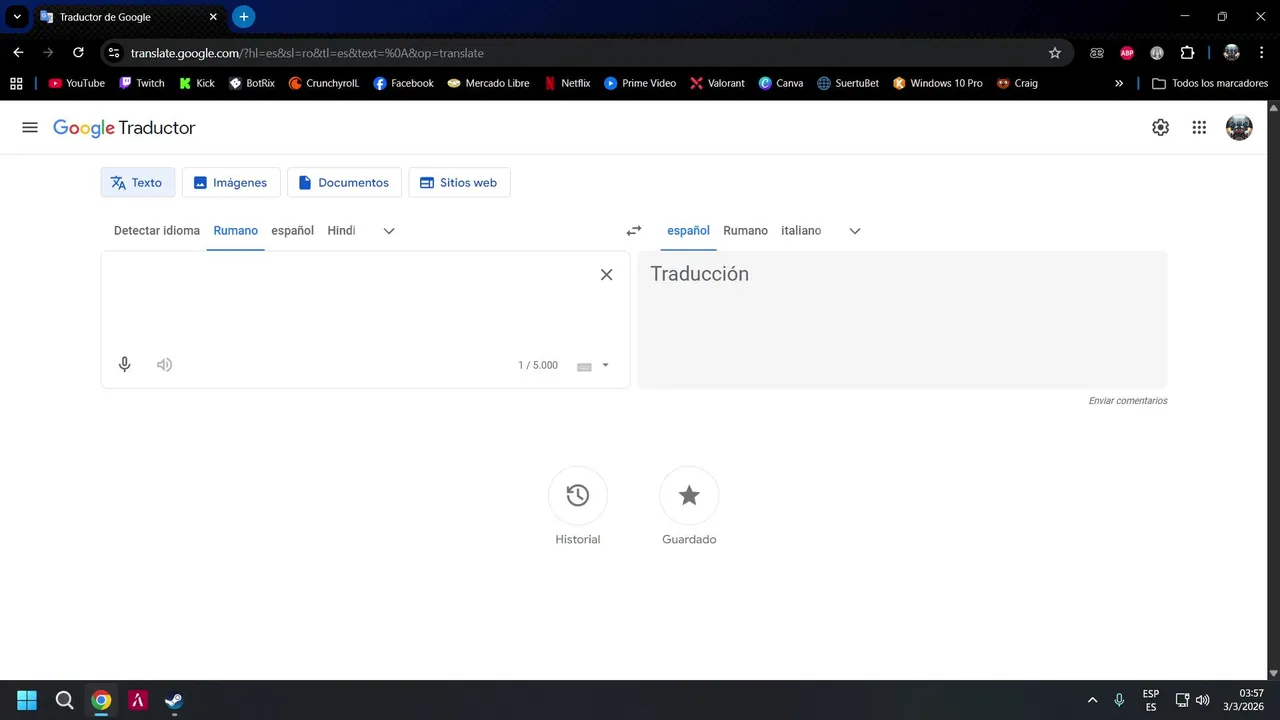Open the Netflix bookmark
This screenshot has width=1280, height=720.
pyautogui.click(x=568, y=83)
